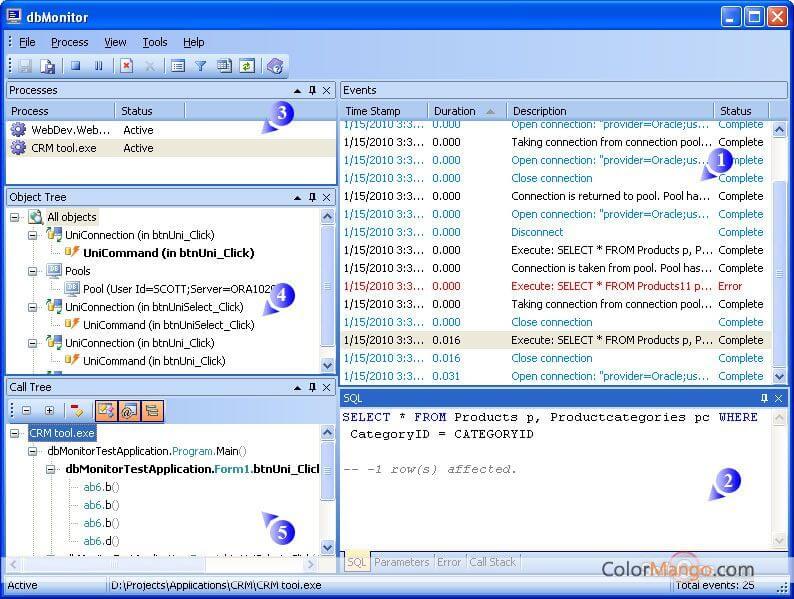Pin the Processes panel with pushpin
794x599 pixels.
tap(312, 90)
